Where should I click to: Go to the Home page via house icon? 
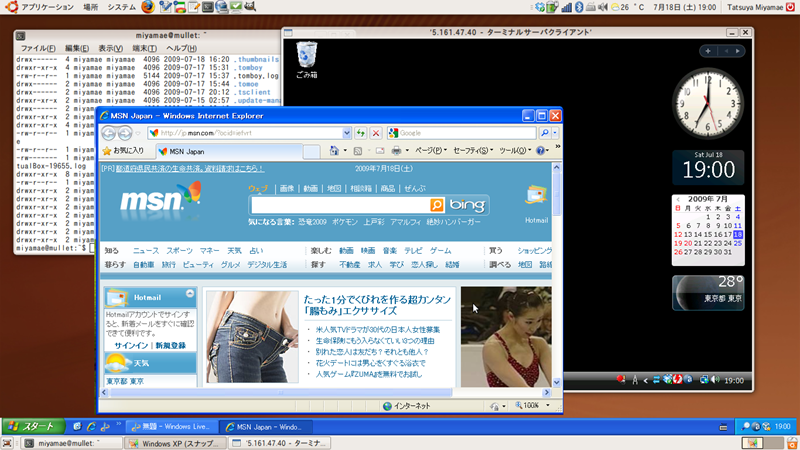(x=334, y=151)
